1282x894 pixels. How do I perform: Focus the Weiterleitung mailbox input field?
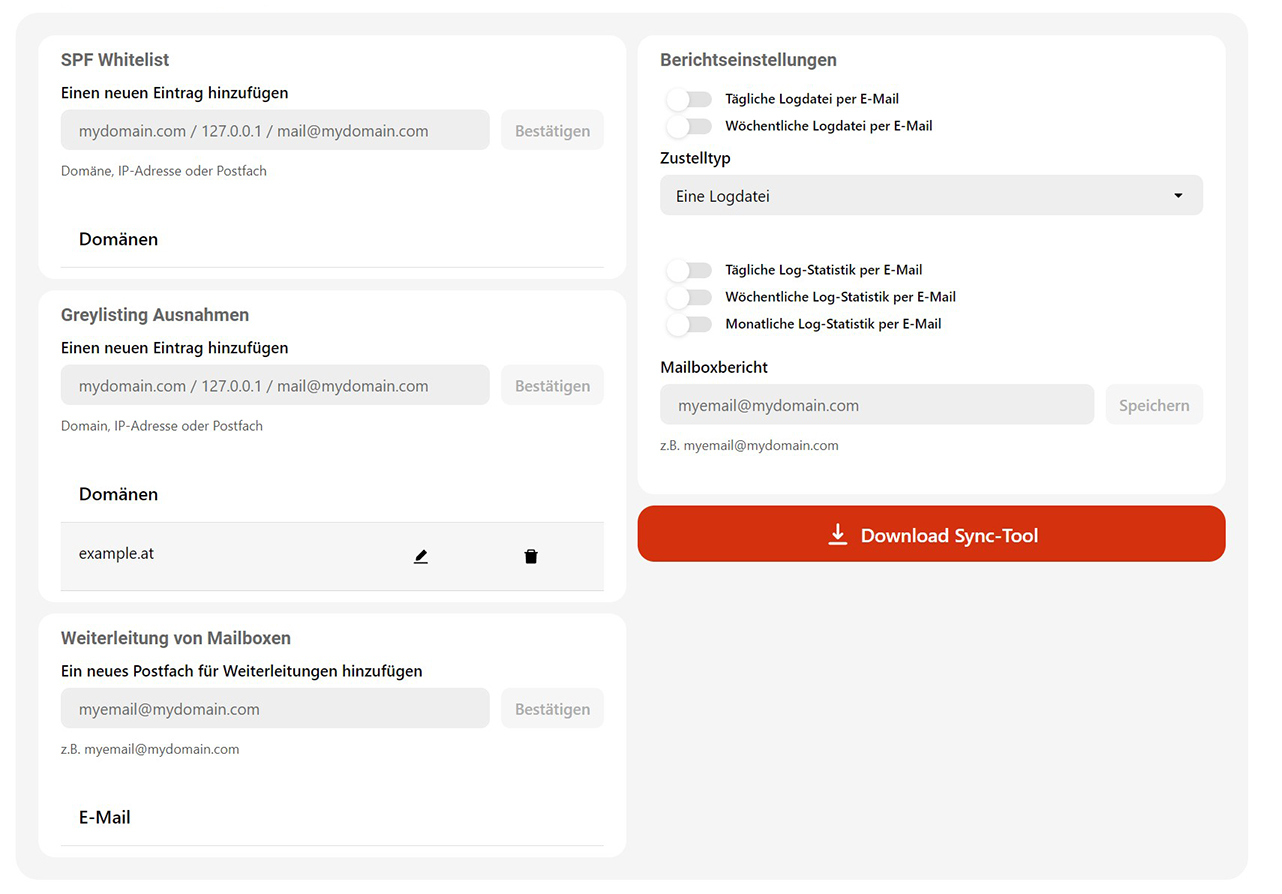(x=275, y=709)
